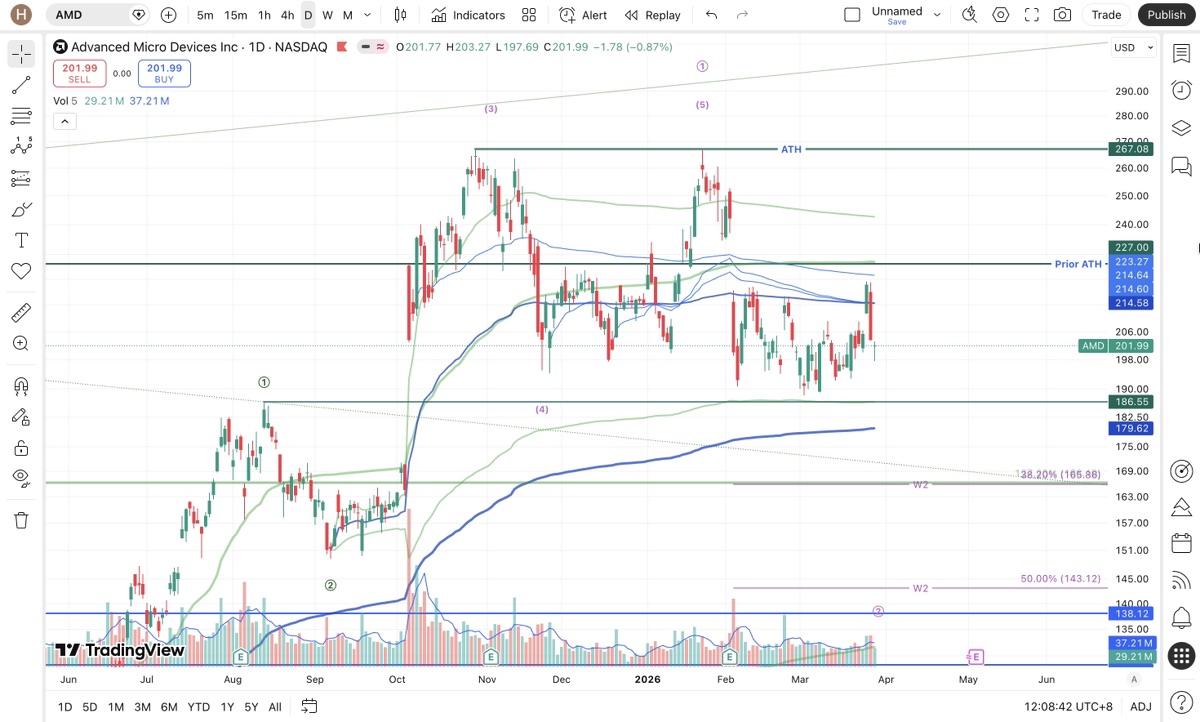Open the chart patterns tool
Image resolution: width=1200 pixels, height=722 pixels.
click(x=21, y=147)
